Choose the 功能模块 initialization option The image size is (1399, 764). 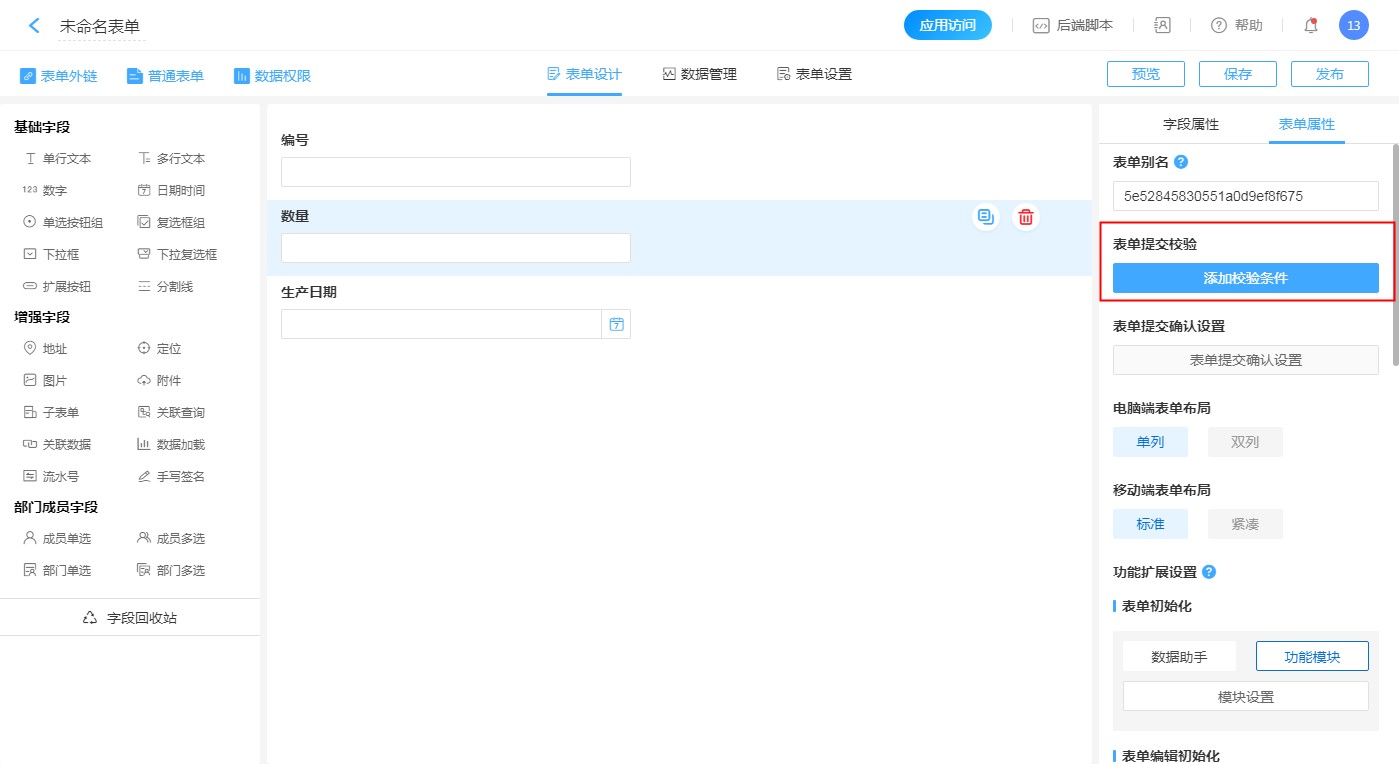[x=1311, y=657]
